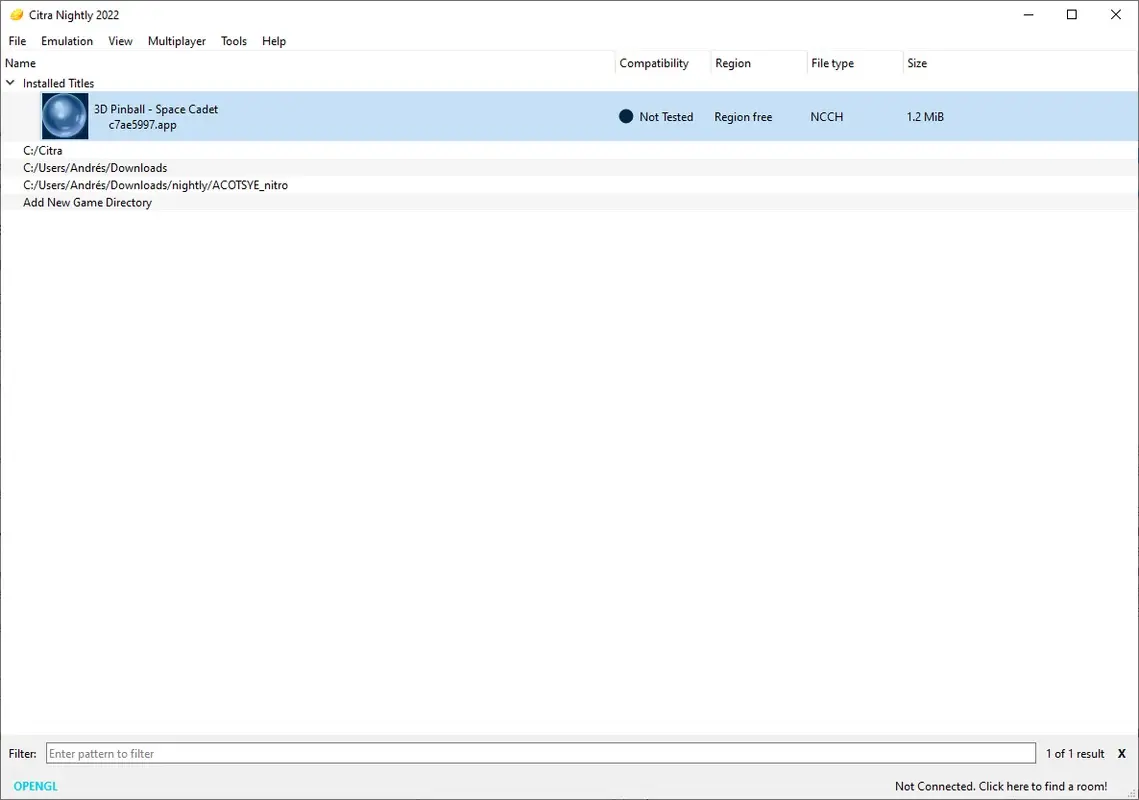Select the C:/Citra game directory entry

click(42, 150)
